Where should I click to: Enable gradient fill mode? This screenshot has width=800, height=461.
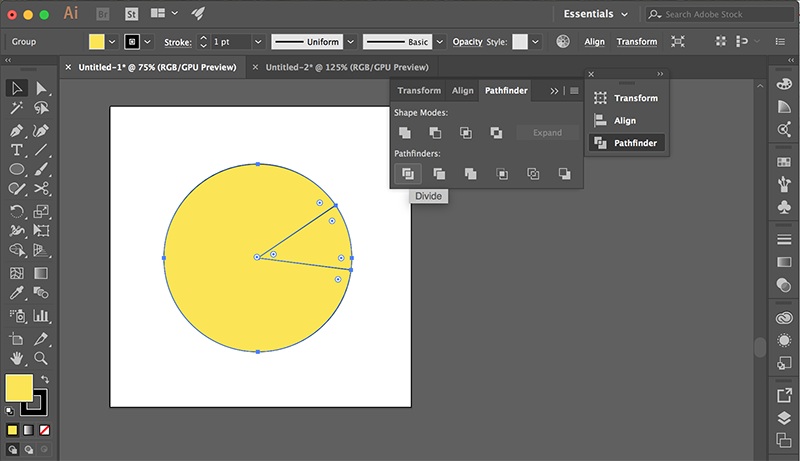click(29, 430)
